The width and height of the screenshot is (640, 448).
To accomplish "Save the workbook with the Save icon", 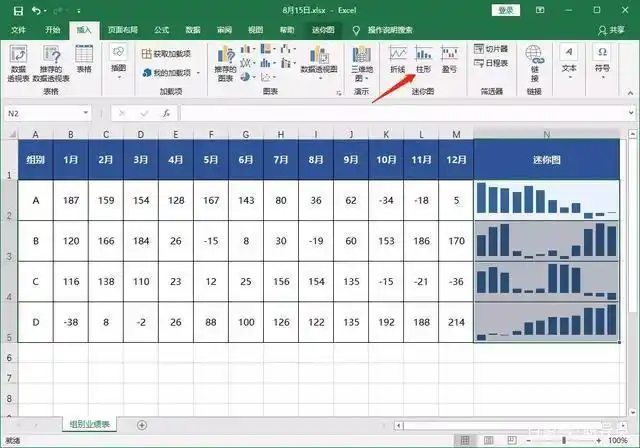I will 18,11.
